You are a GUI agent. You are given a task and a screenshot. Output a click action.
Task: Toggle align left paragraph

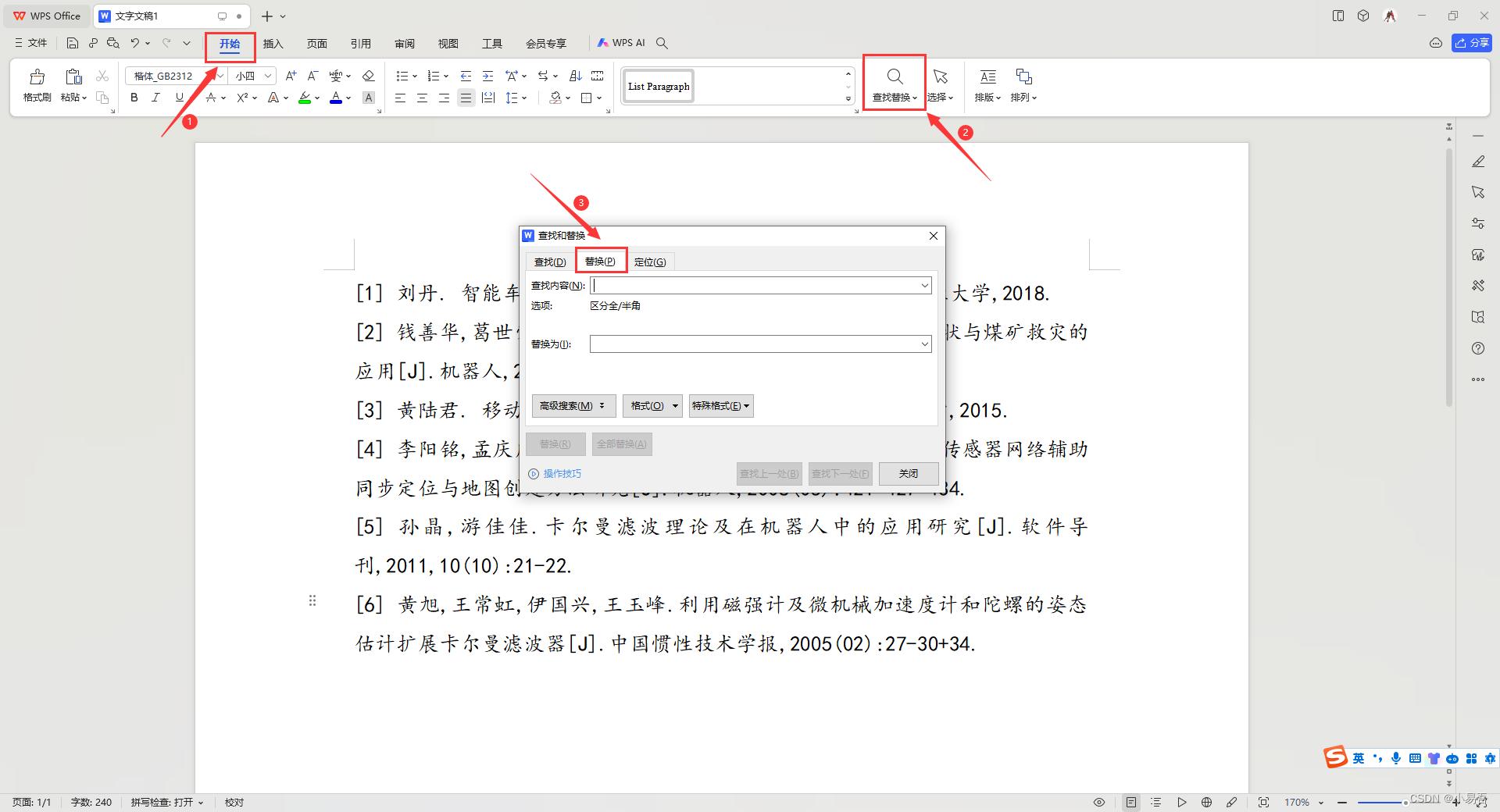tap(400, 98)
